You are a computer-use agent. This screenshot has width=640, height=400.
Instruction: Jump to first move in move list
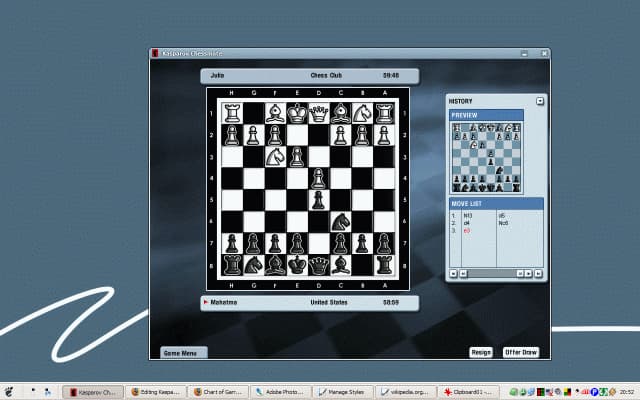(x=452, y=273)
